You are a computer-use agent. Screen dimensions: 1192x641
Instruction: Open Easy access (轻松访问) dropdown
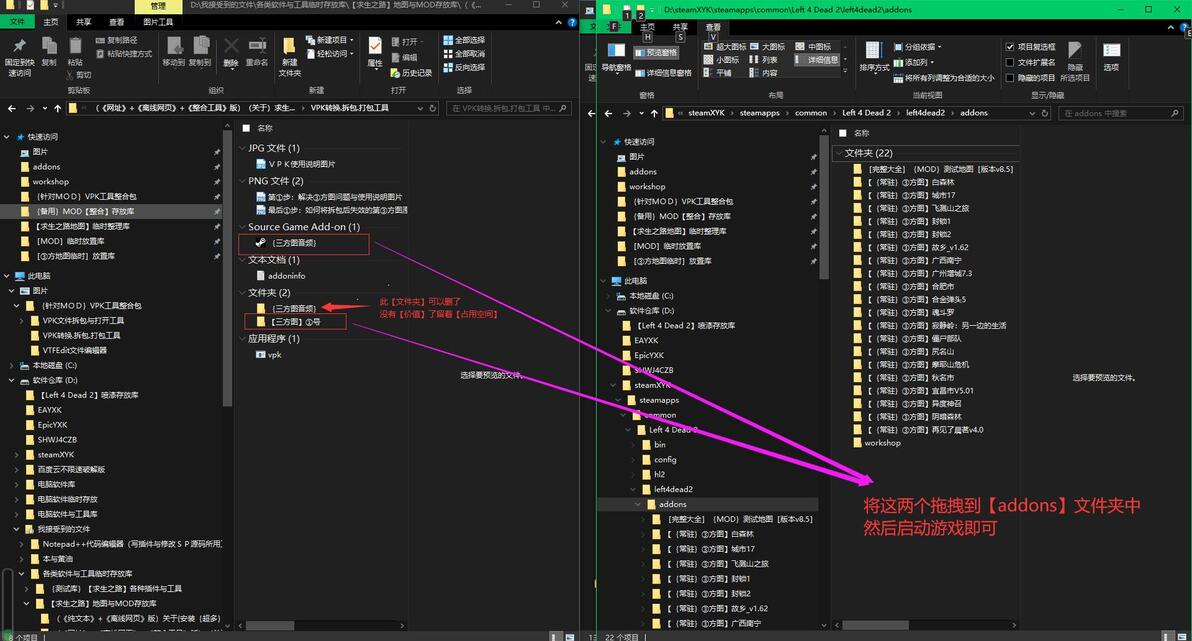tap(329, 54)
